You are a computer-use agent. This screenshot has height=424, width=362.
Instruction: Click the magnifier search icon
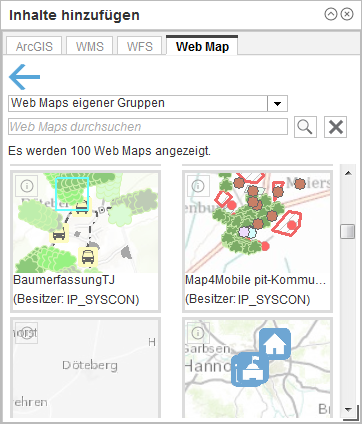point(305,127)
